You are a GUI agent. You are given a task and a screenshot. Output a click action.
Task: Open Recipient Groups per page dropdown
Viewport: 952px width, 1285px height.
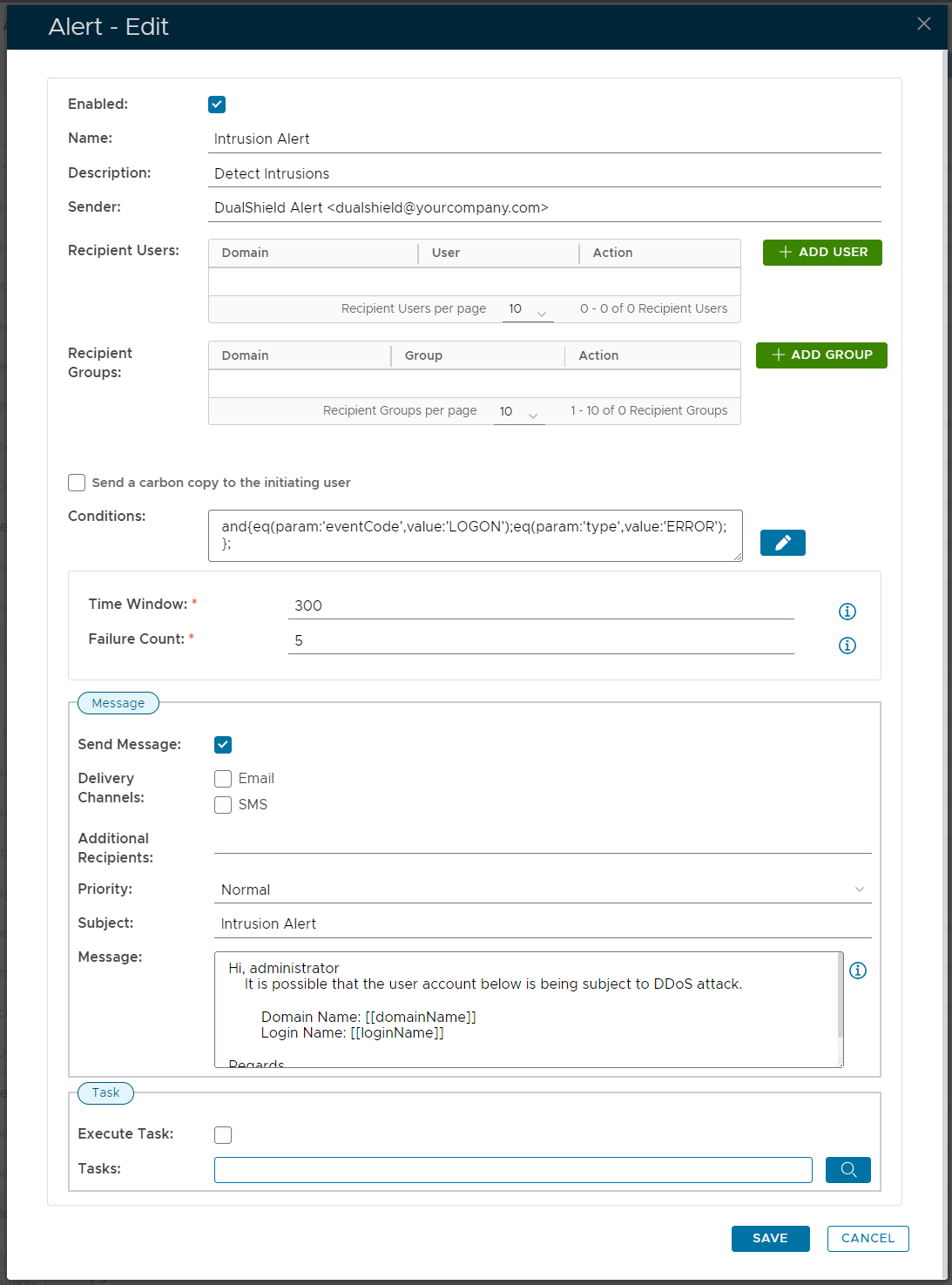(519, 412)
